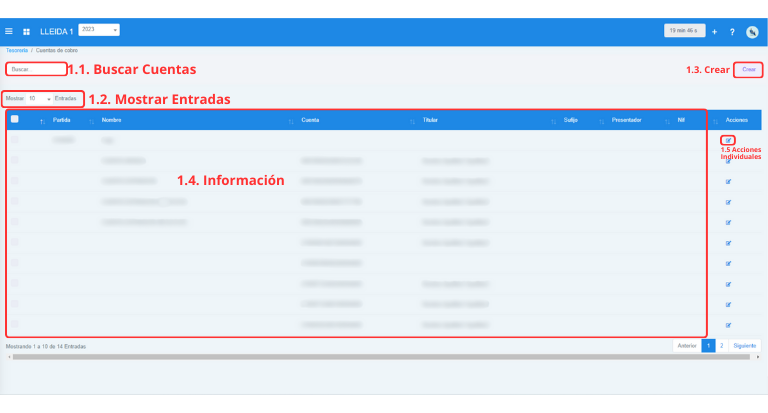Click the edit icon in the ninth table row
768x413 pixels.
click(x=728, y=305)
